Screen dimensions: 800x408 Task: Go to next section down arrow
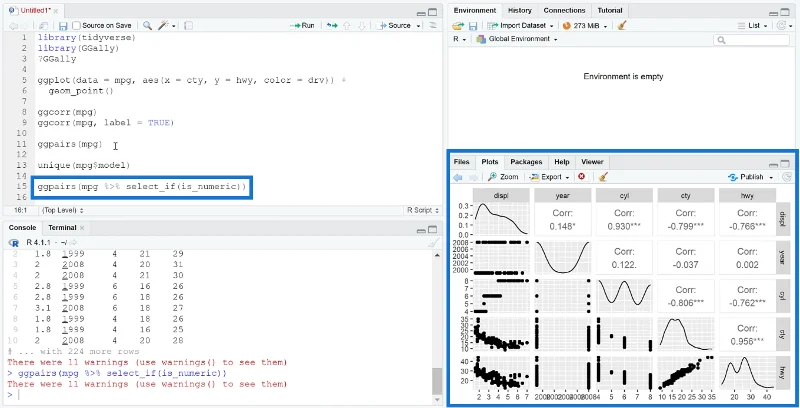[361, 26]
